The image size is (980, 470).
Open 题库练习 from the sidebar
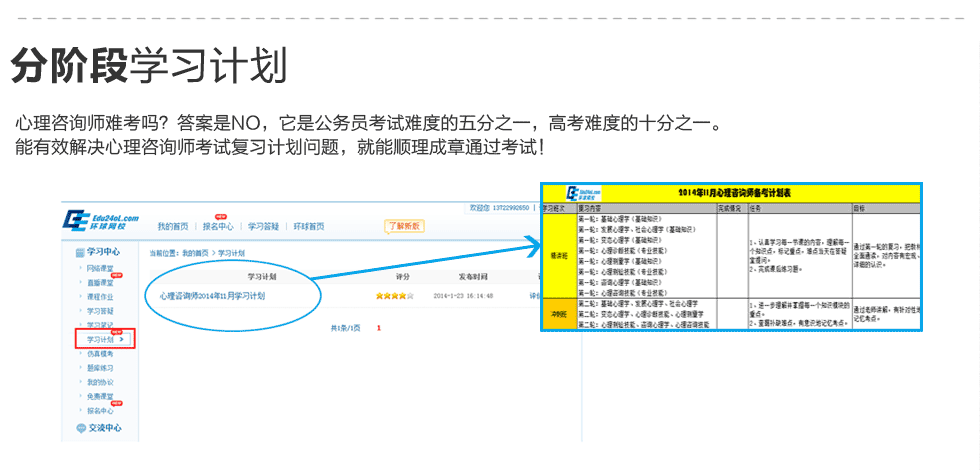[100, 369]
